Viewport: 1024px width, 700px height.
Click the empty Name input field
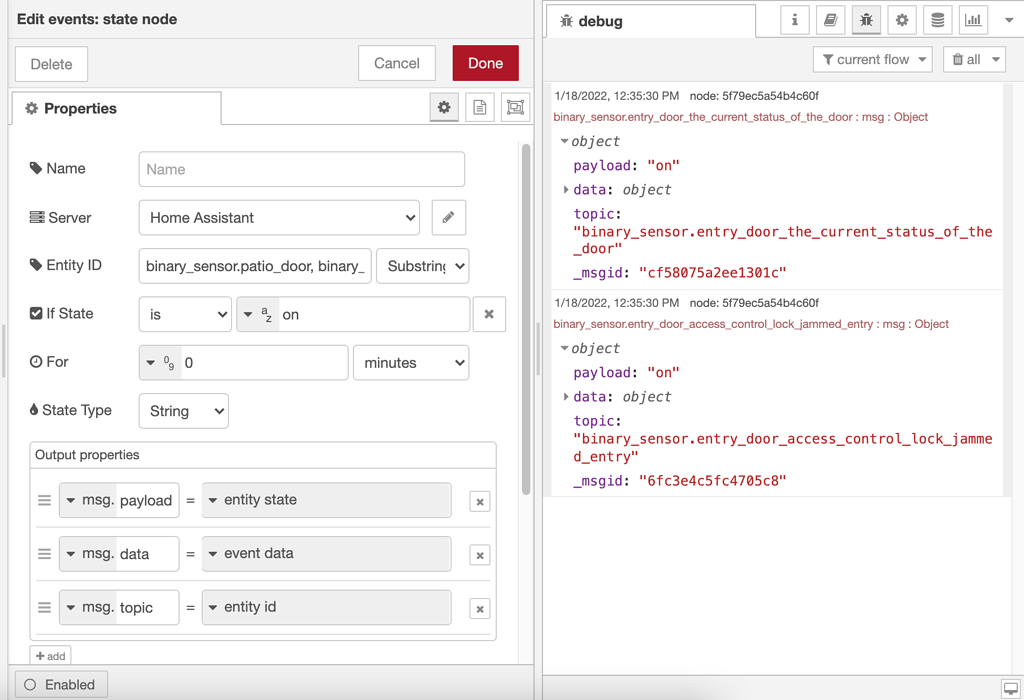(x=300, y=169)
